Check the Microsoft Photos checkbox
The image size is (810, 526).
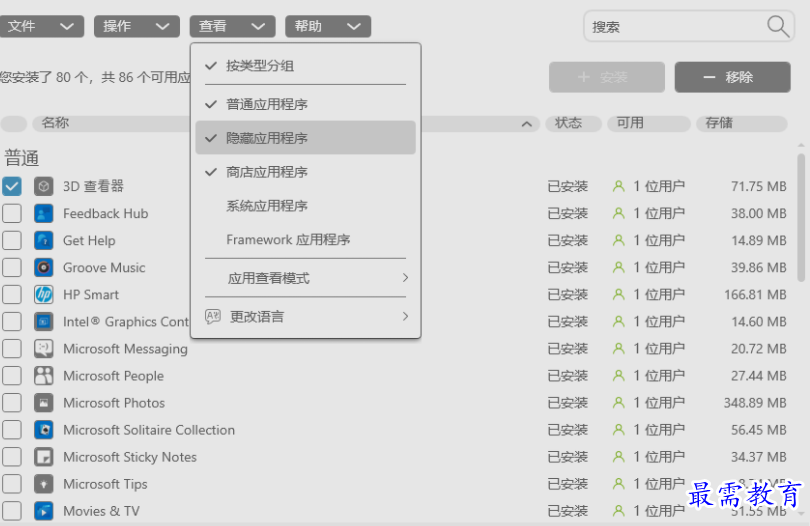pos(12,403)
